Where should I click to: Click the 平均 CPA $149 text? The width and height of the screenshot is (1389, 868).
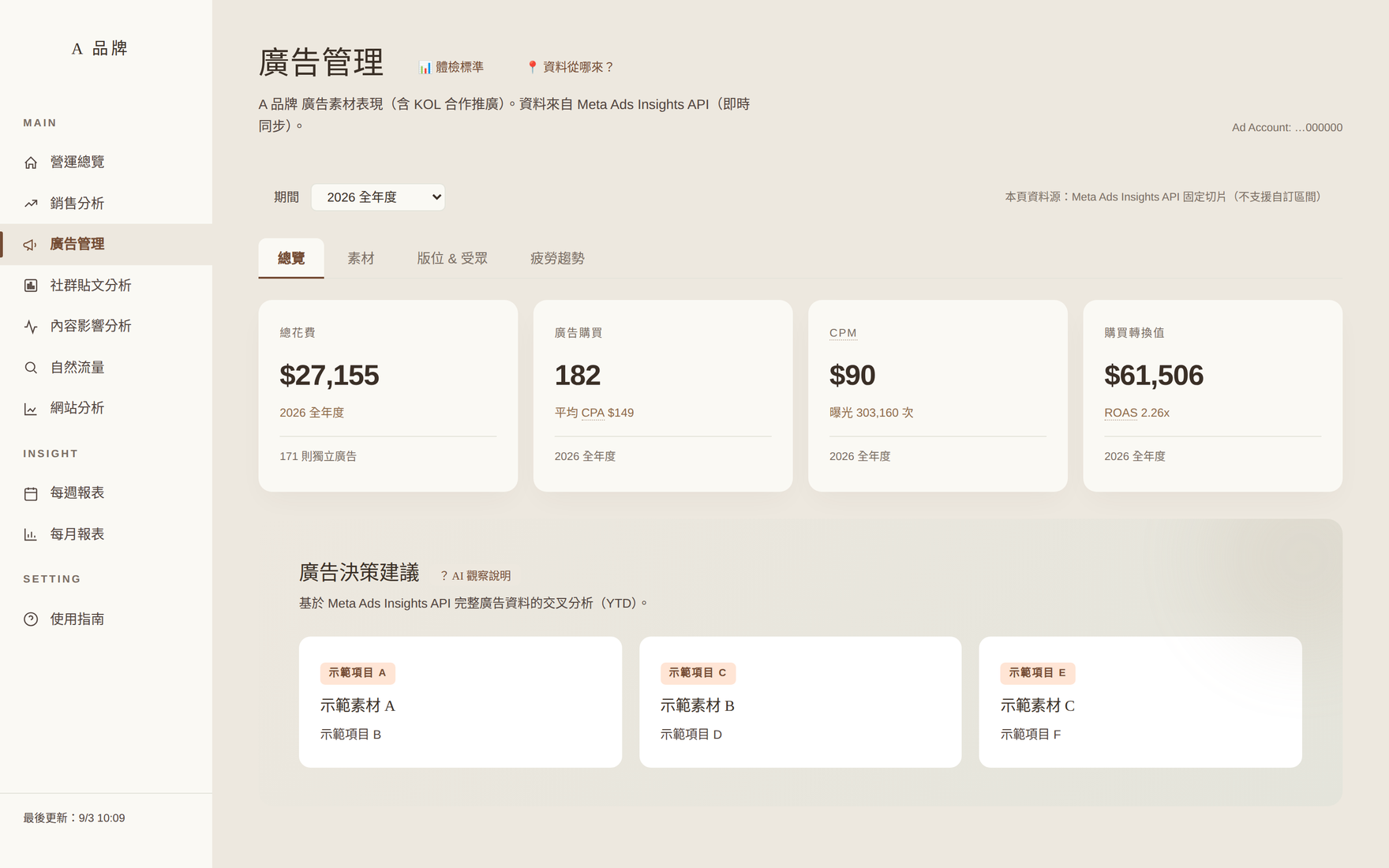tap(594, 413)
